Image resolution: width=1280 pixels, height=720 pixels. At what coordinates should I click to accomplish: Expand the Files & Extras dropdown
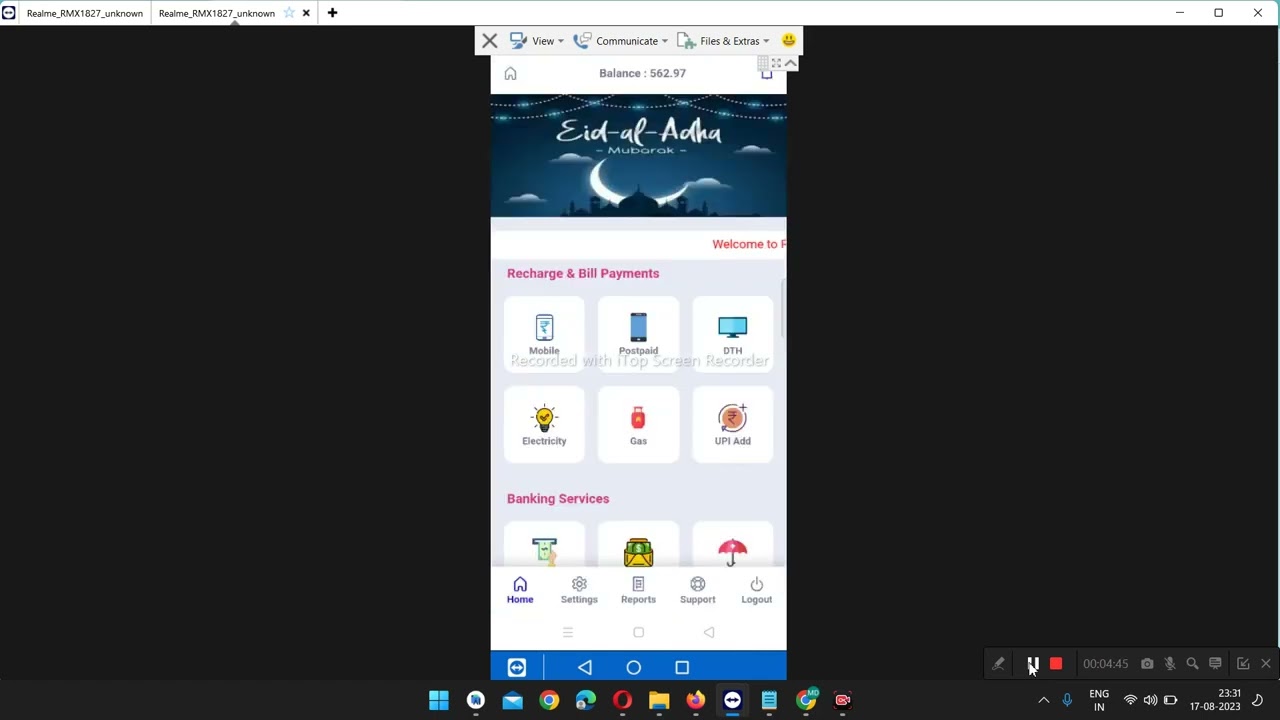coord(723,41)
